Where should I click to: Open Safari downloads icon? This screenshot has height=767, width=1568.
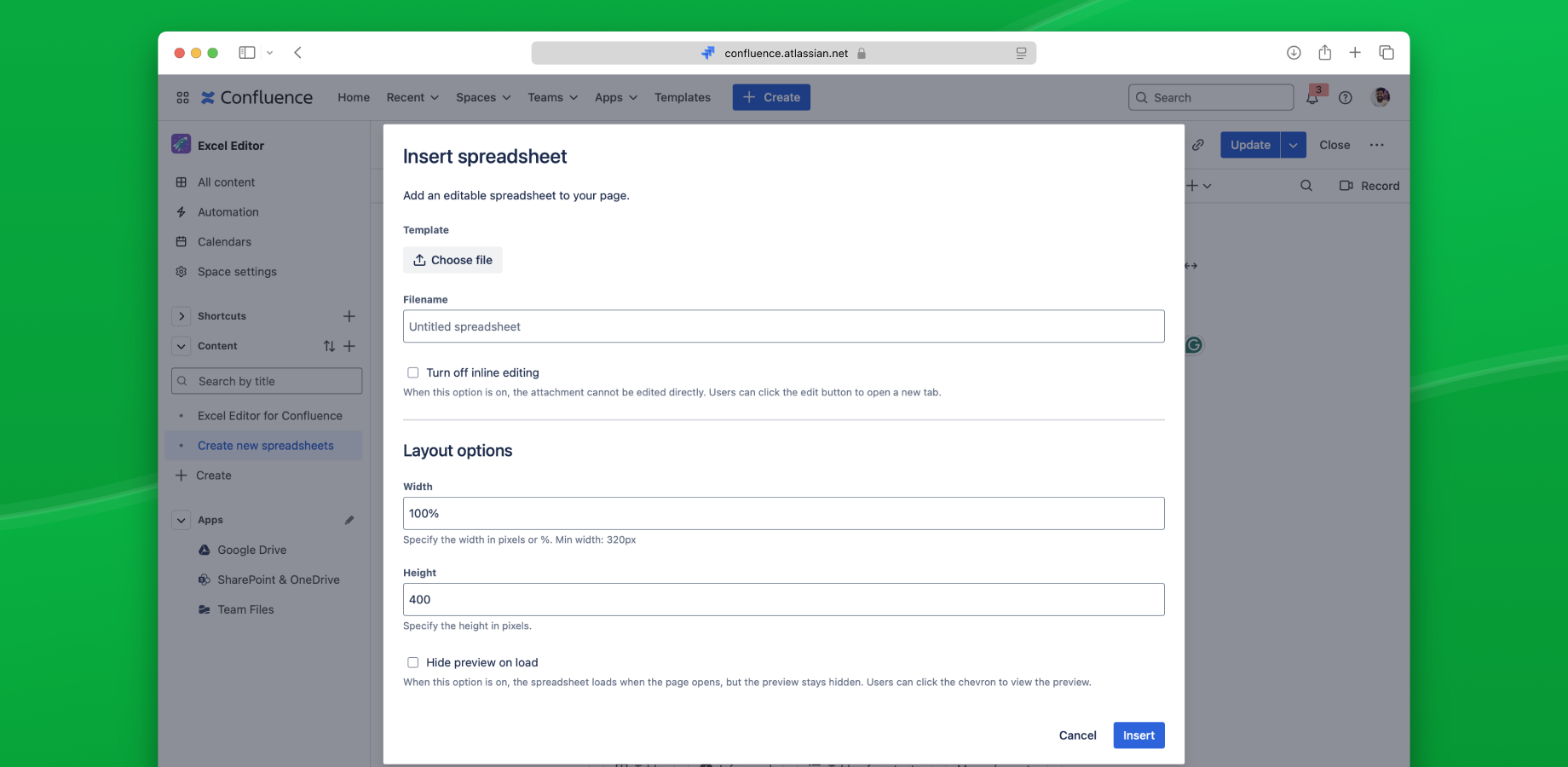point(1294,53)
